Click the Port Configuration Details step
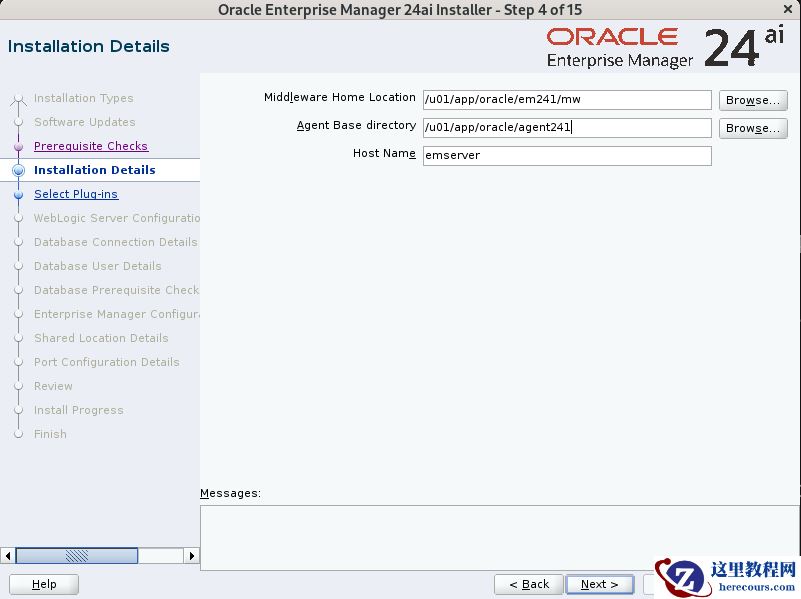The height and width of the screenshot is (599, 801). coord(107,362)
